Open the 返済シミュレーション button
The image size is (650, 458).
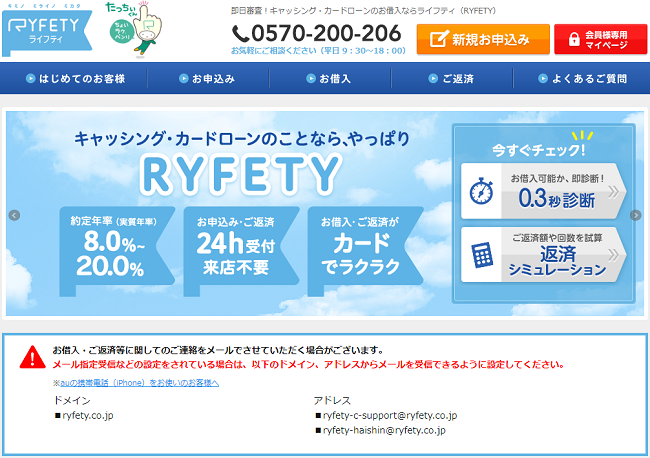(543, 255)
